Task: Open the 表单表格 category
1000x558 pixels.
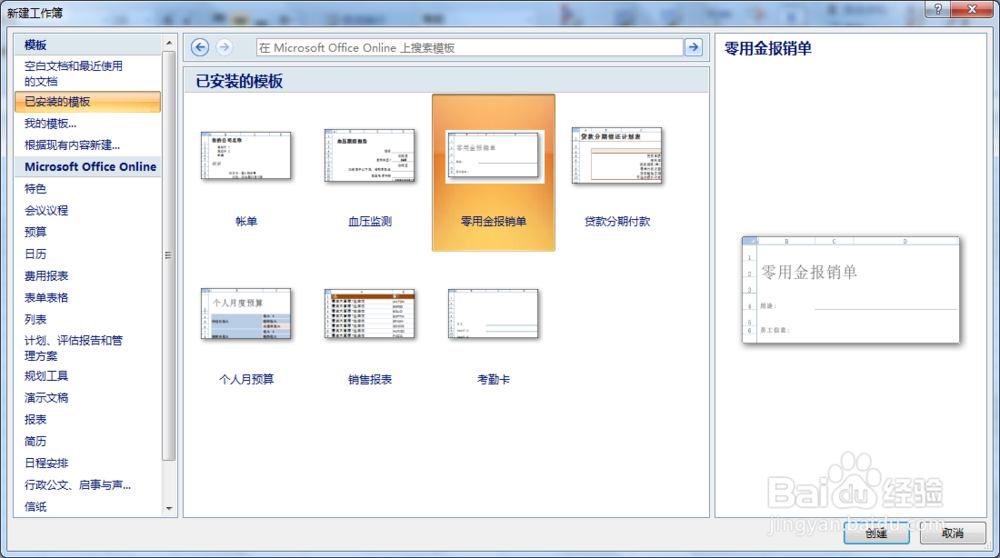Action: point(46,297)
